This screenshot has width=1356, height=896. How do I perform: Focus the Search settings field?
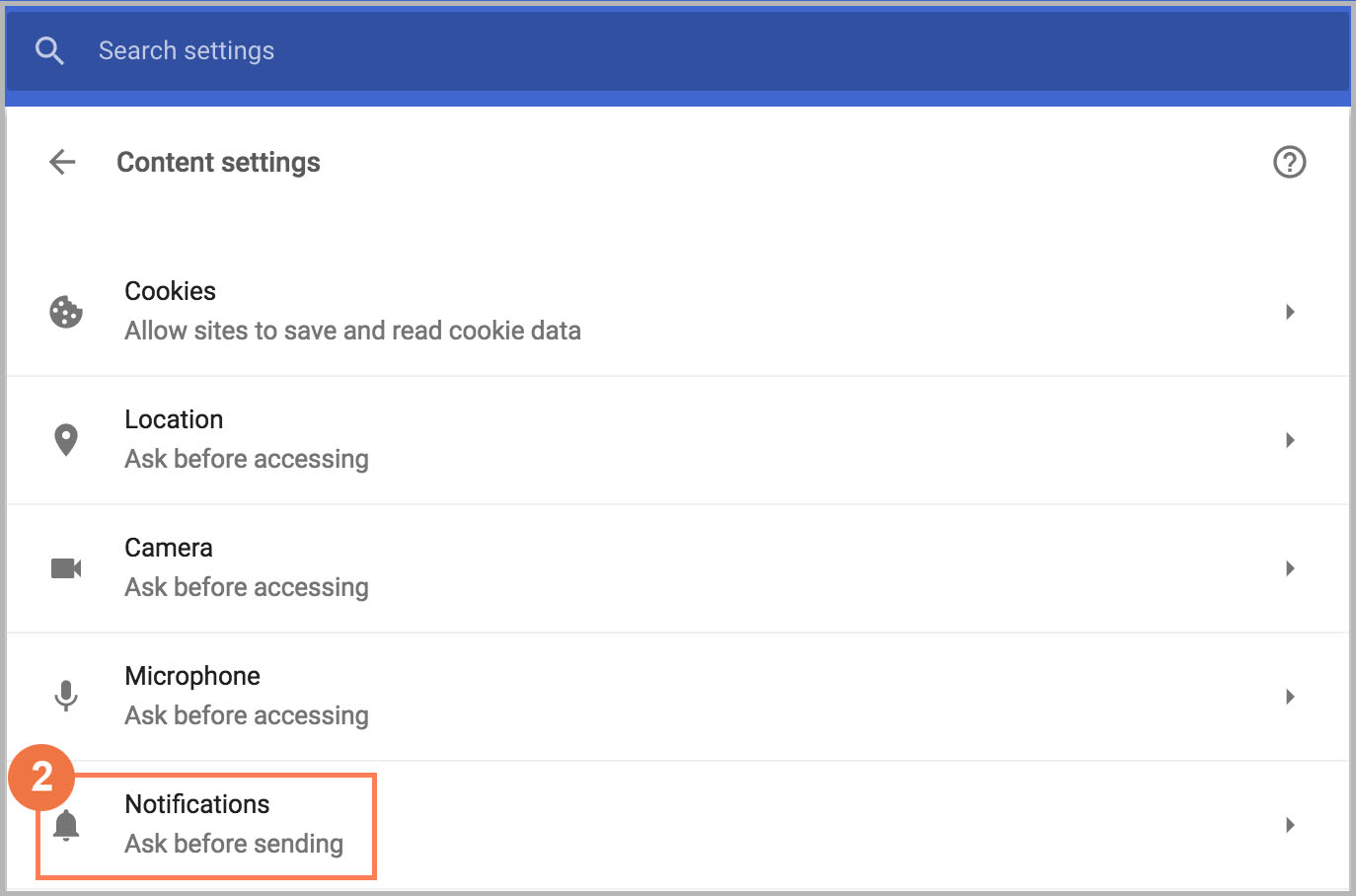click(x=592, y=50)
